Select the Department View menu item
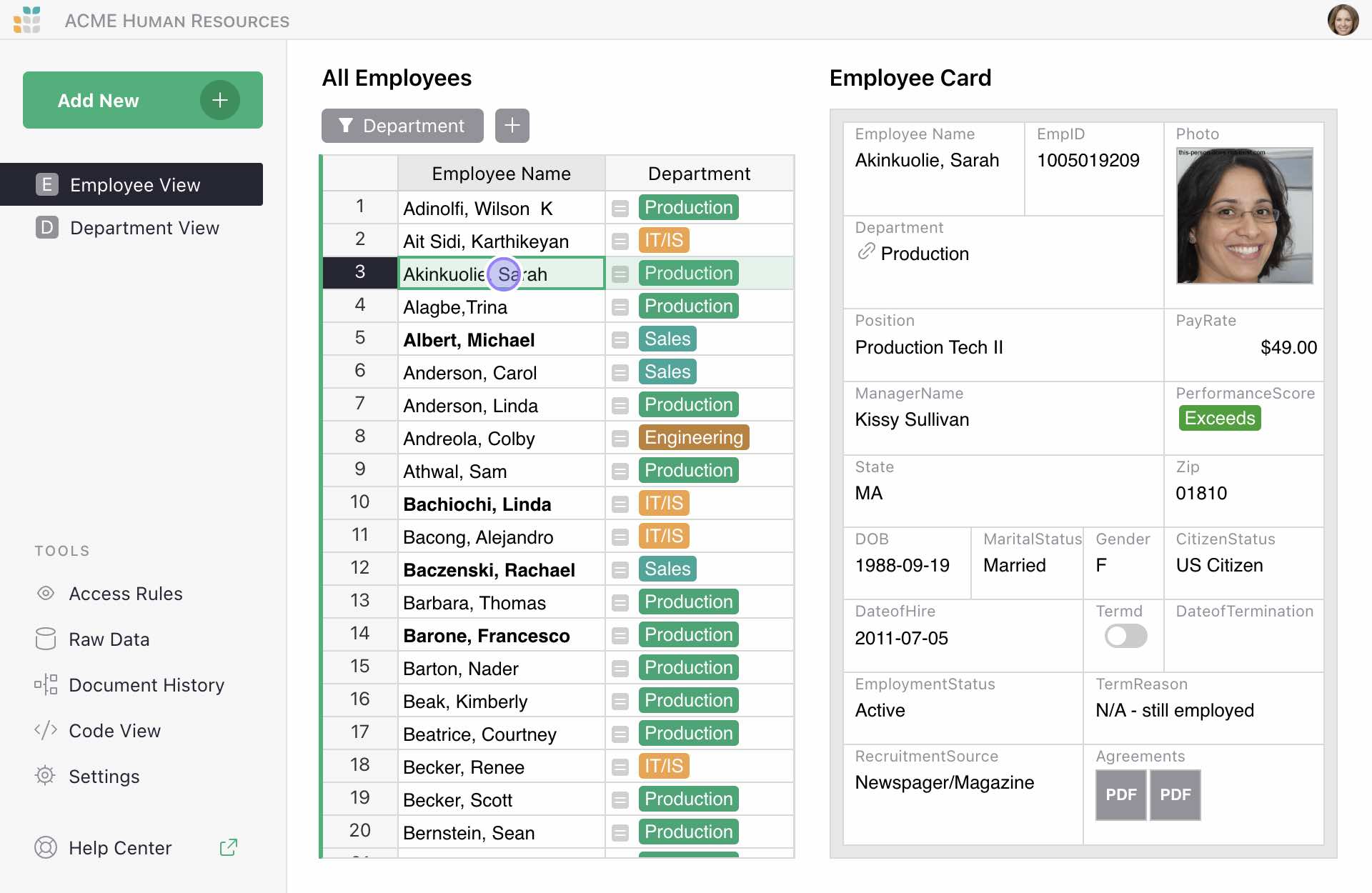The image size is (1372, 893). tap(144, 227)
